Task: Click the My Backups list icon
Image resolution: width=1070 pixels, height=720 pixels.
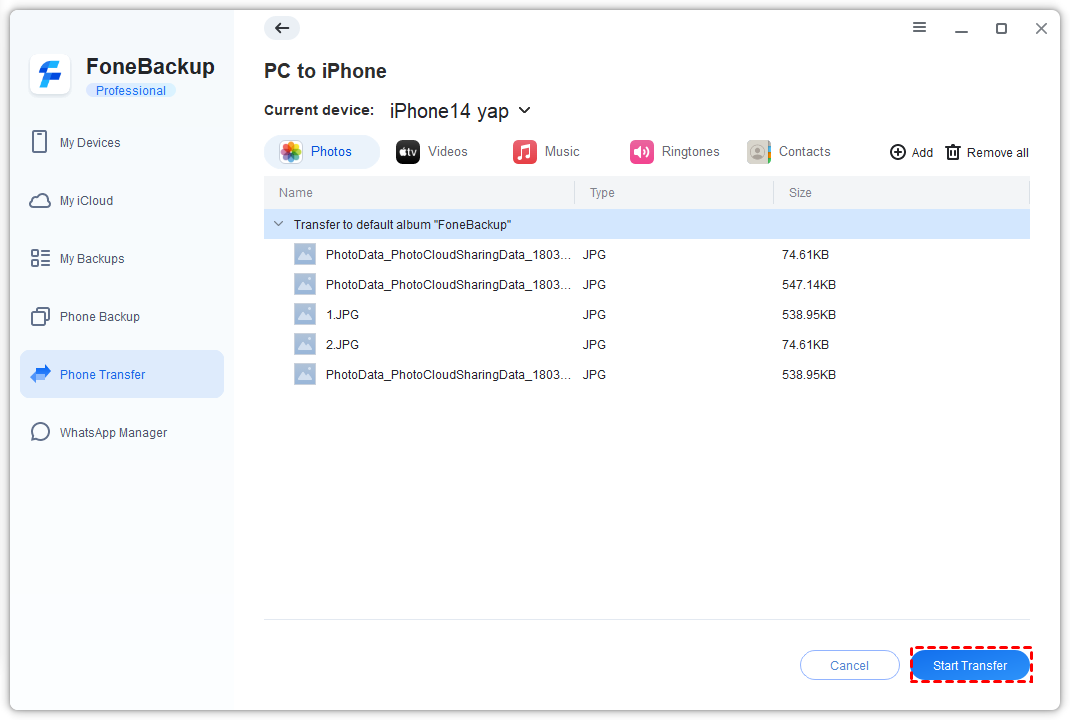Action: [x=40, y=258]
